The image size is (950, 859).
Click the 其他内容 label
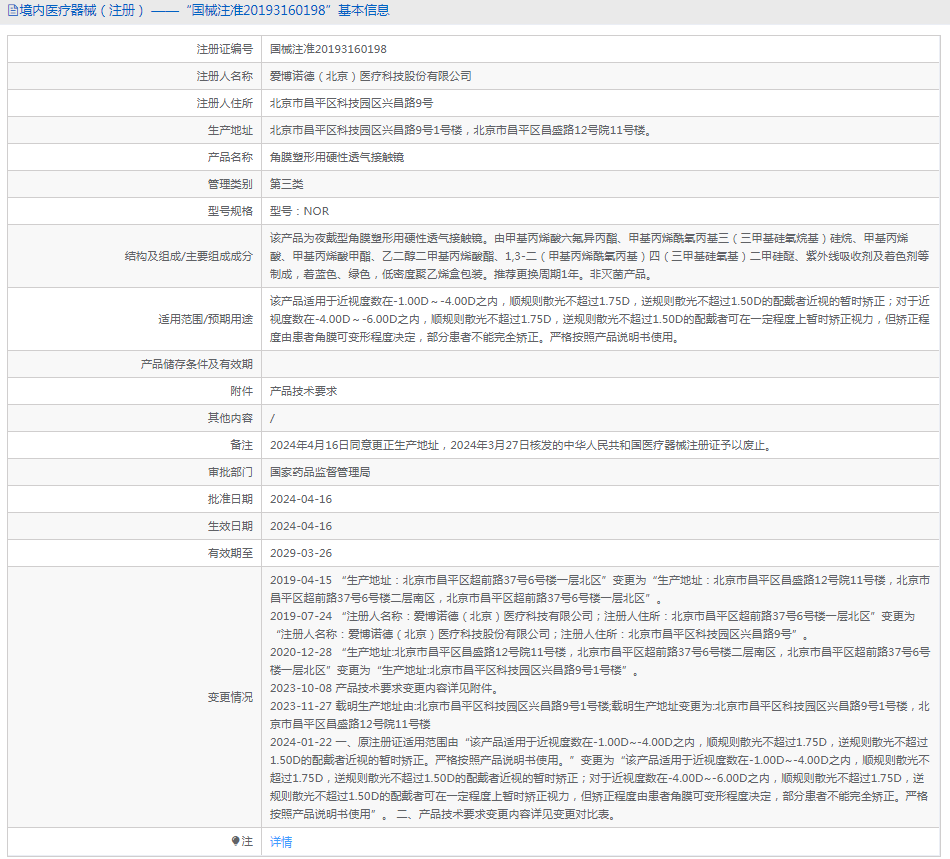pos(230,418)
